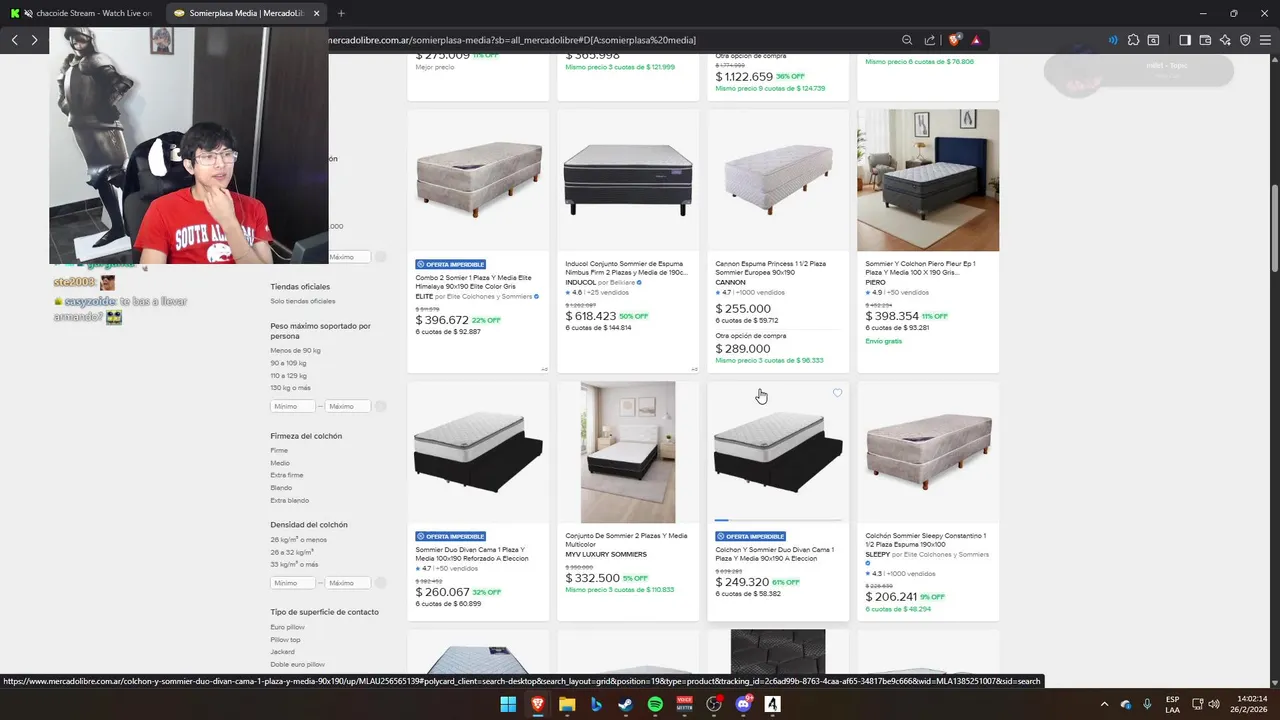Open the clock and date in taskbar
The image size is (1280, 720).
[1249, 704]
